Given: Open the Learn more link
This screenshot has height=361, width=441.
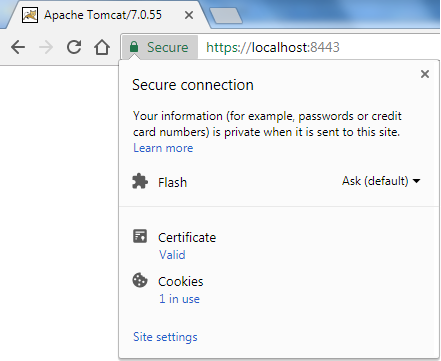Looking at the screenshot, I should click(x=163, y=148).
